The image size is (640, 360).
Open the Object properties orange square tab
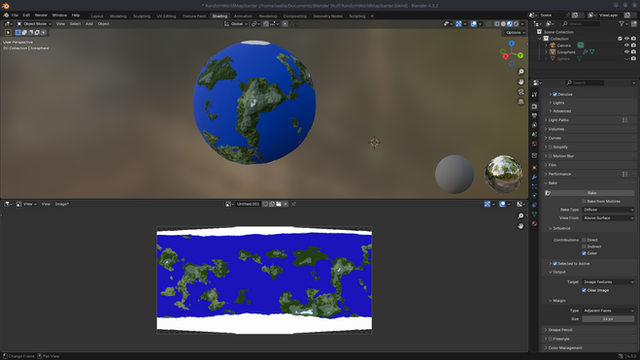point(534,168)
